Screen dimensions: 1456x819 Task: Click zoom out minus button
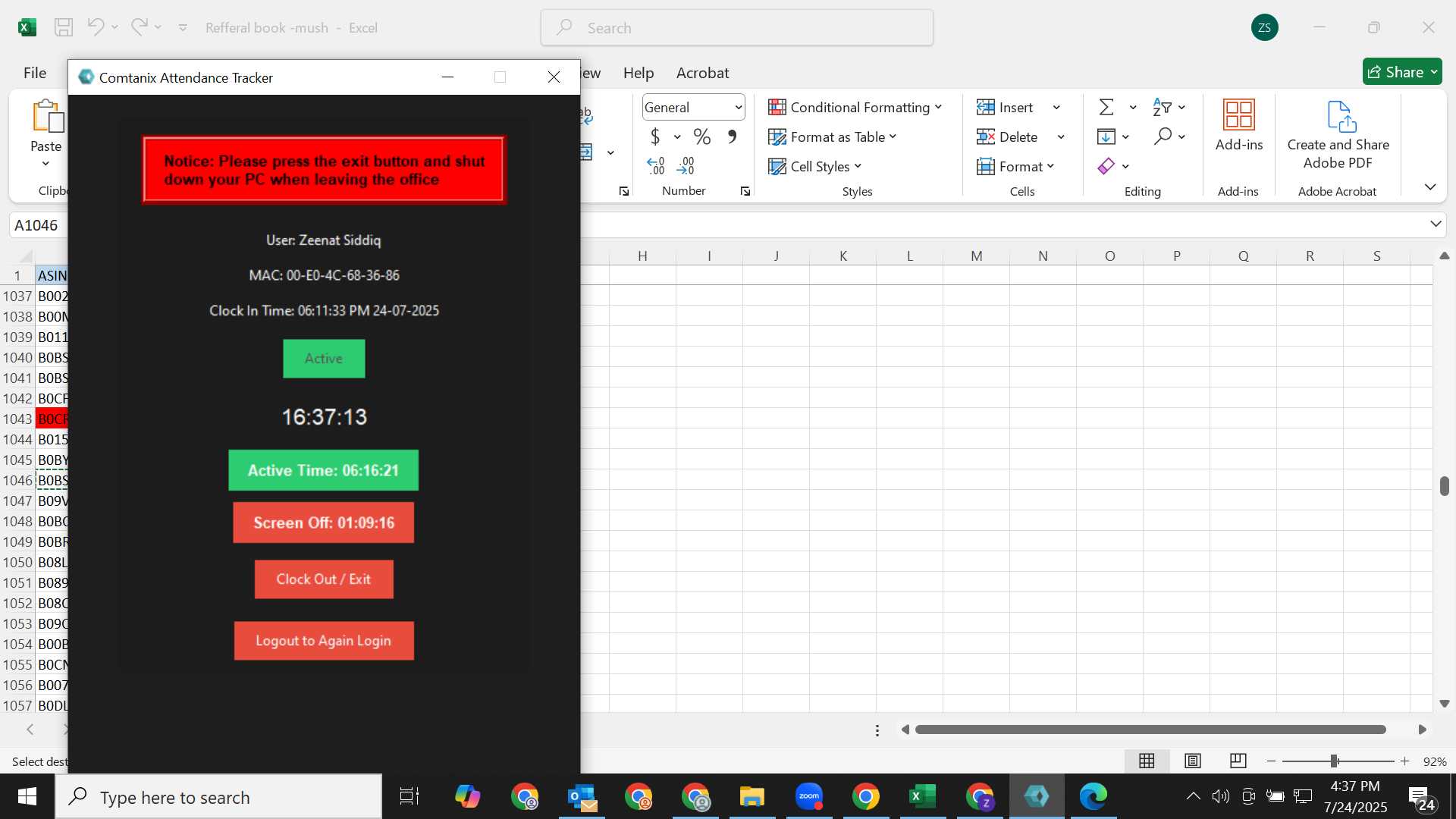pyautogui.click(x=1272, y=761)
